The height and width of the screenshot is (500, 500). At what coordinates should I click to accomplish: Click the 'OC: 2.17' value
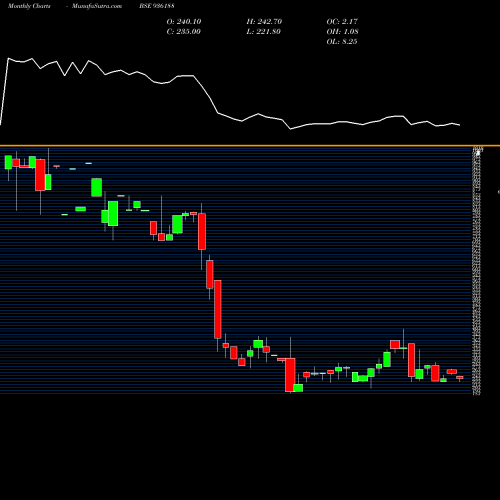point(342,22)
